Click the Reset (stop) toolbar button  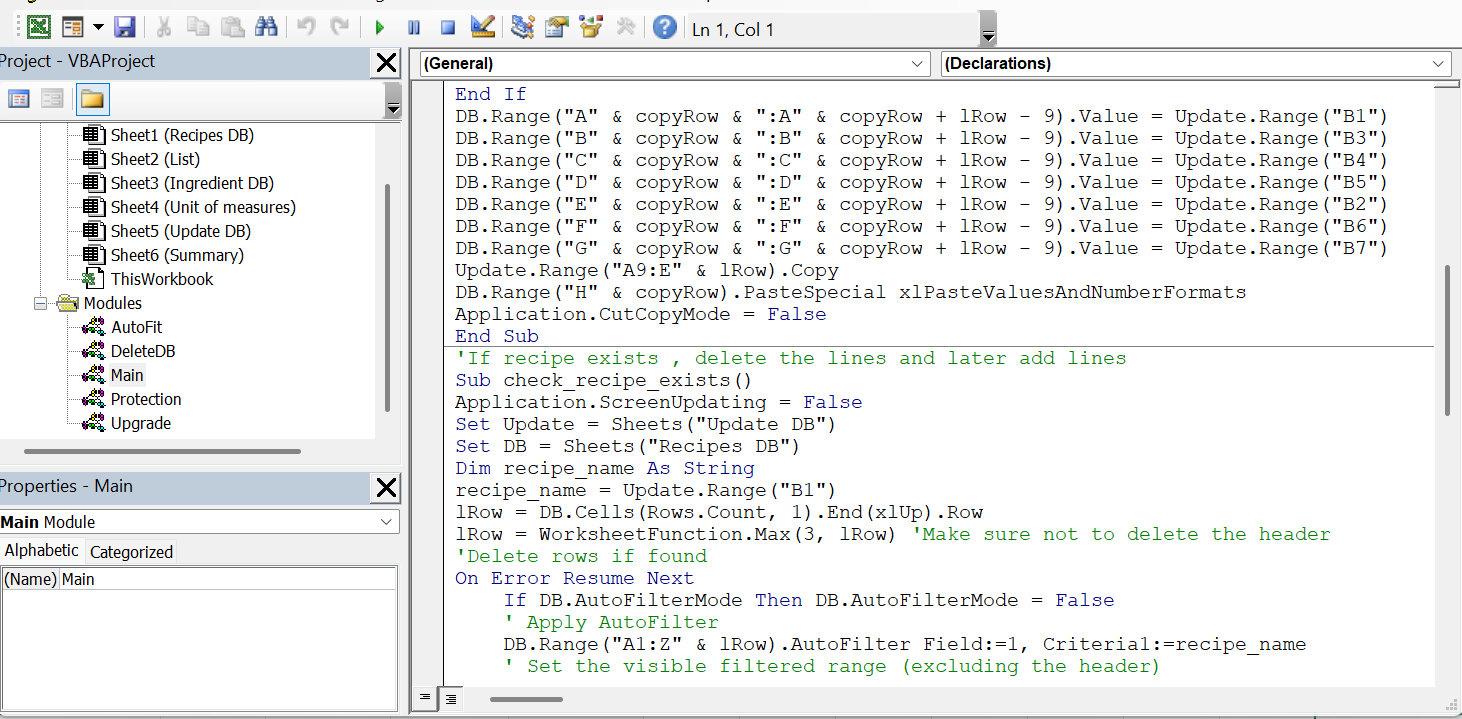(448, 28)
